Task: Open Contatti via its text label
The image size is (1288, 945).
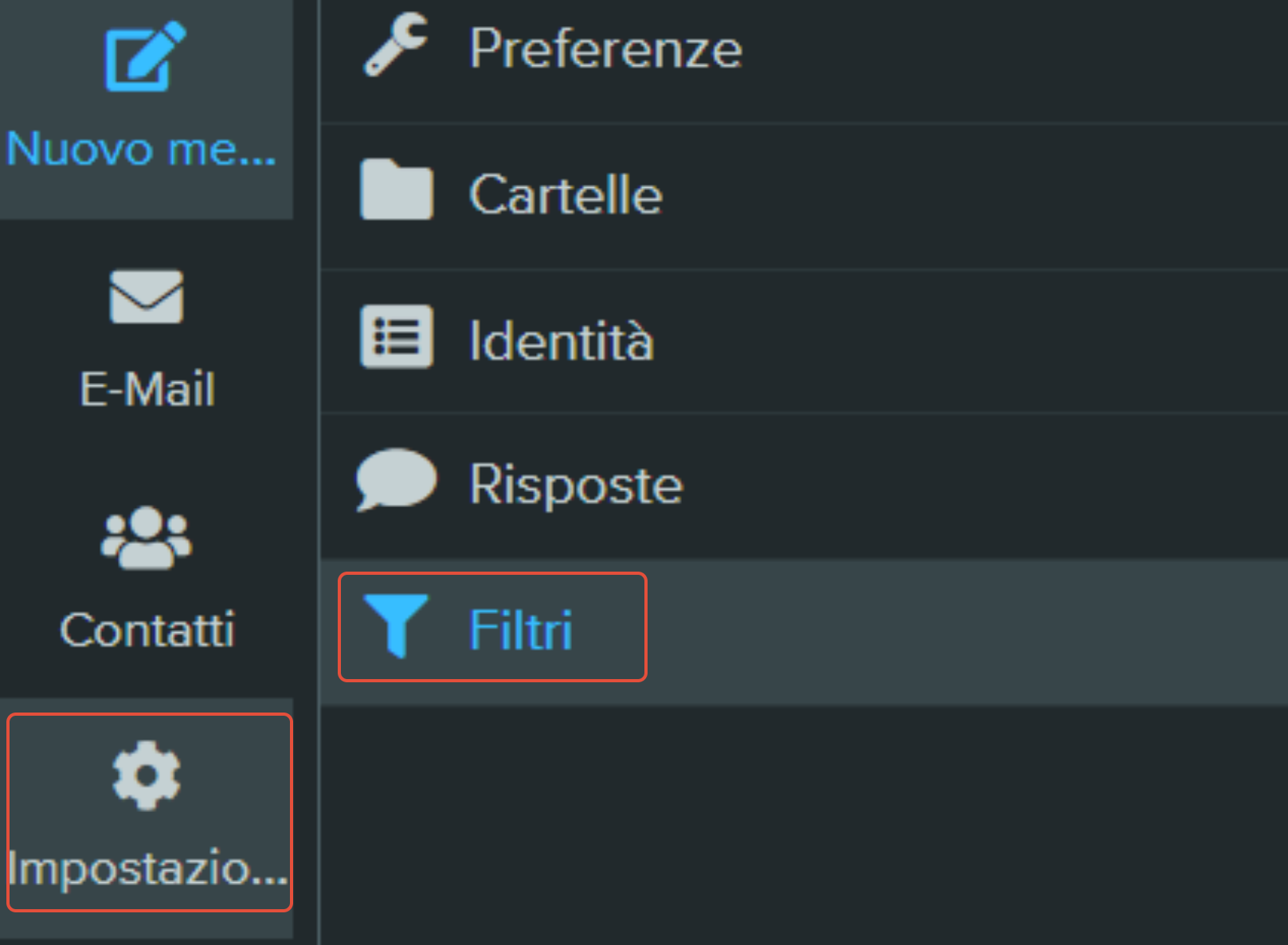Action: (147, 630)
